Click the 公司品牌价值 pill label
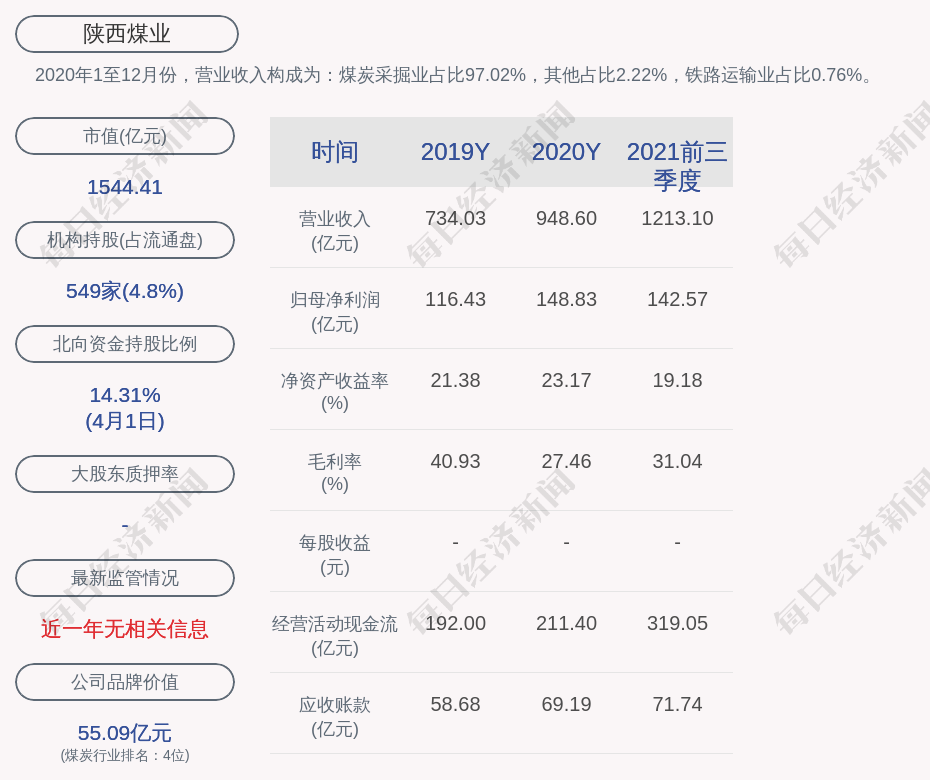930x780 pixels. (125, 682)
